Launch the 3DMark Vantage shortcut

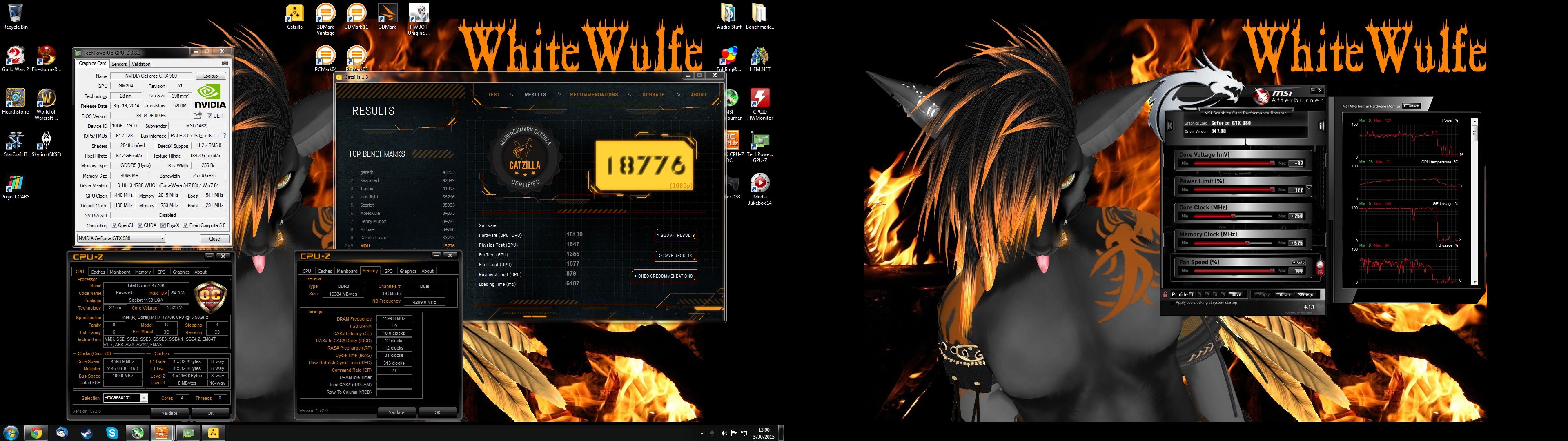[x=326, y=19]
